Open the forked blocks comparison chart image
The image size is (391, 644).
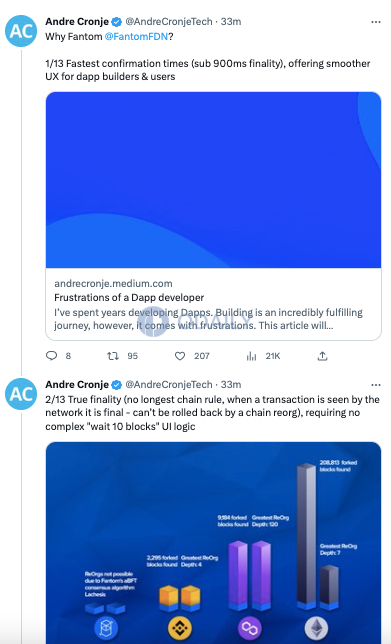tap(214, 543)
